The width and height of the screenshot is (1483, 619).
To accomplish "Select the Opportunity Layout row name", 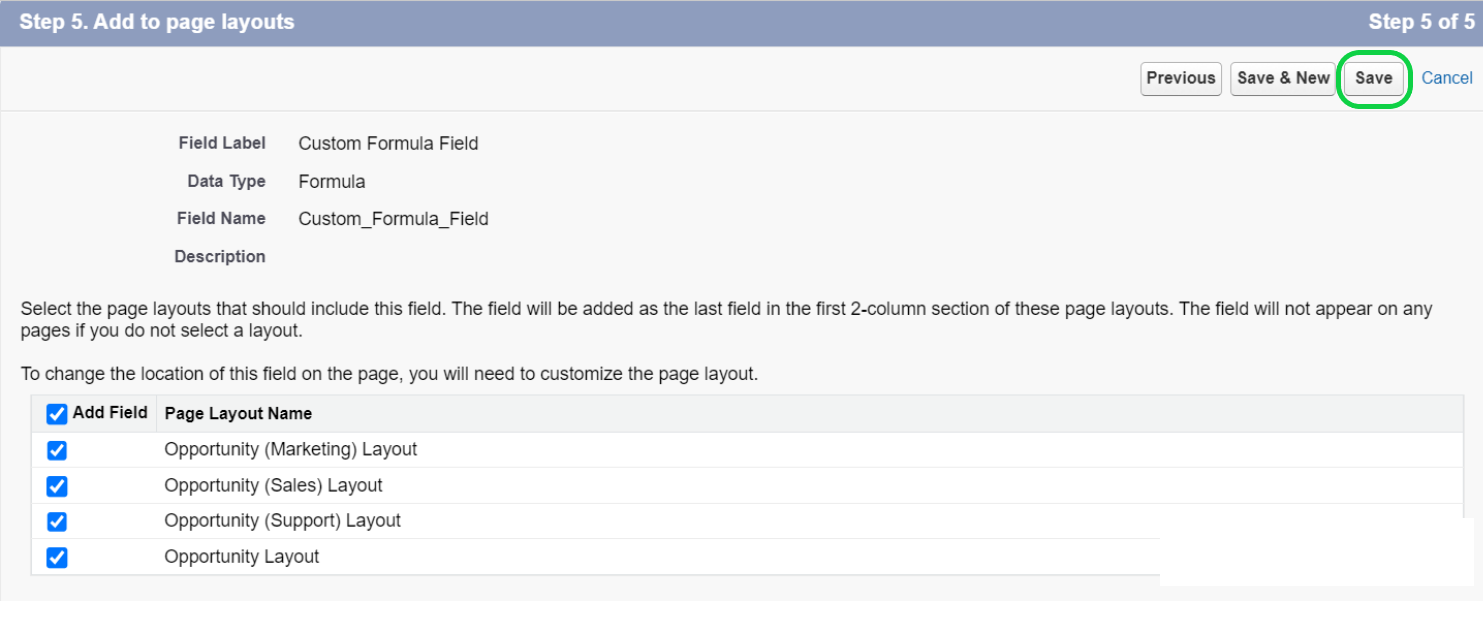I will pos(242,557).
